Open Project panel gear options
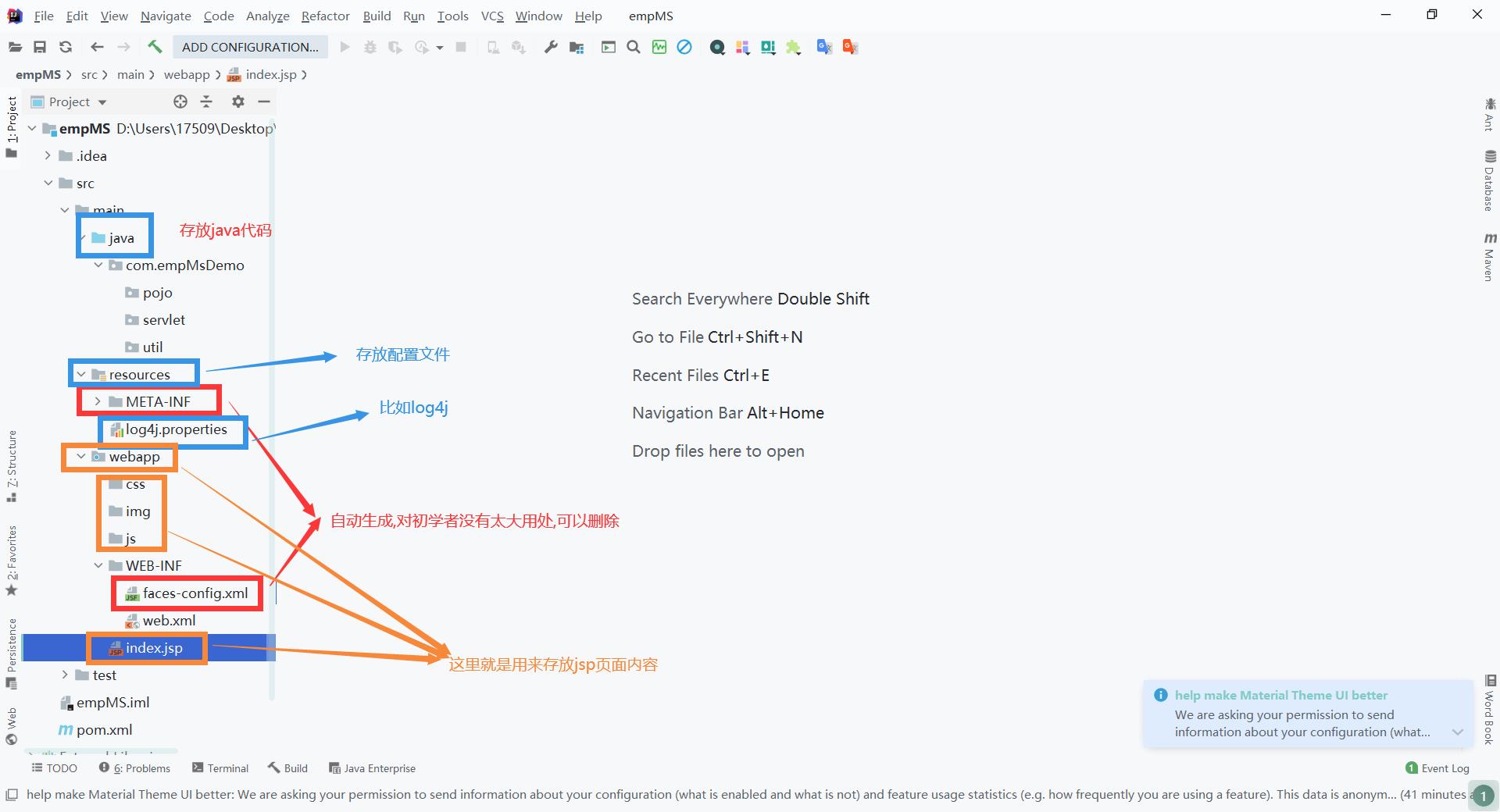Viewport: 1500px width, 812px height. [x=238, y=101]
